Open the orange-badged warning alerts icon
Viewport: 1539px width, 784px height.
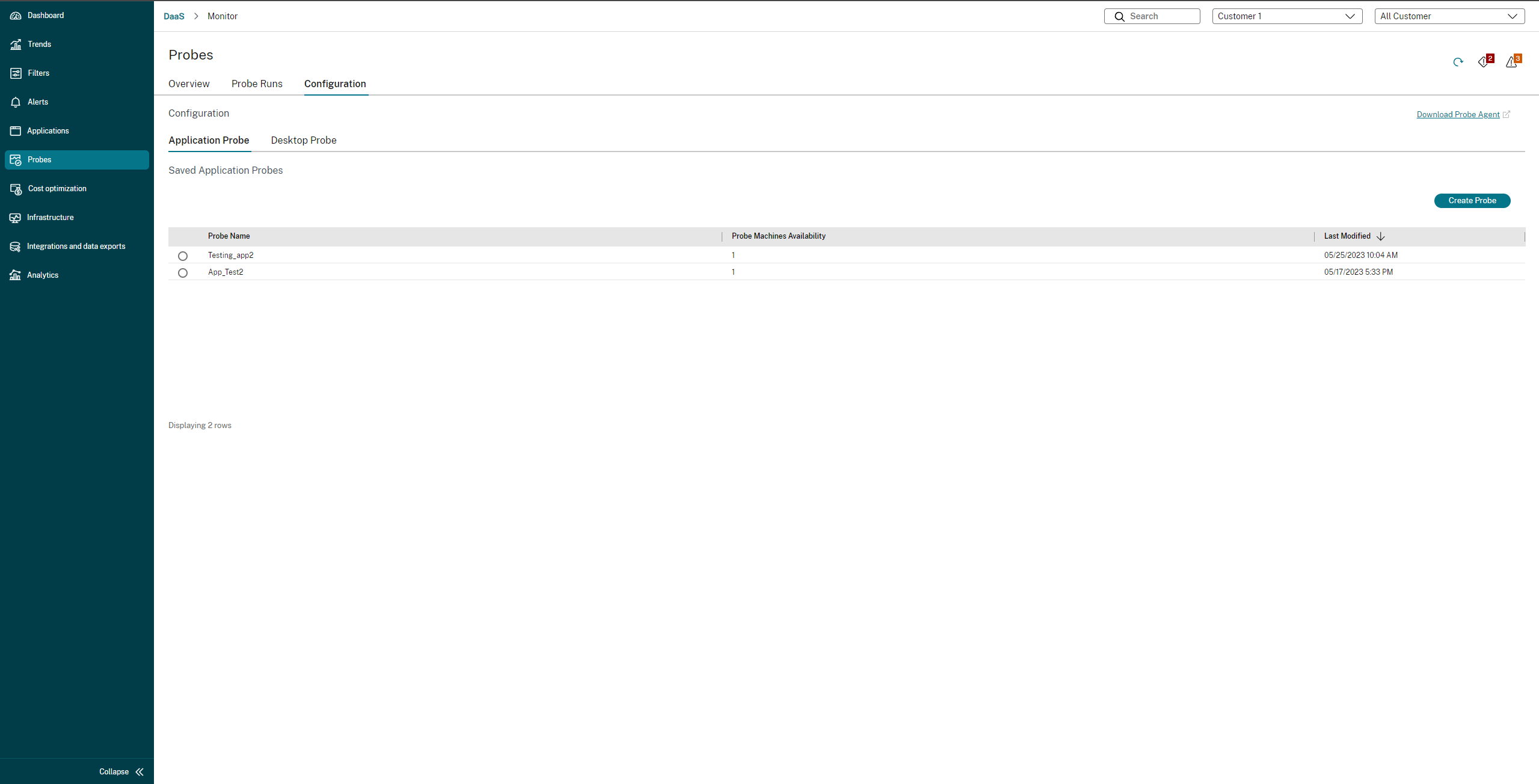click(x=1512, y=62)
